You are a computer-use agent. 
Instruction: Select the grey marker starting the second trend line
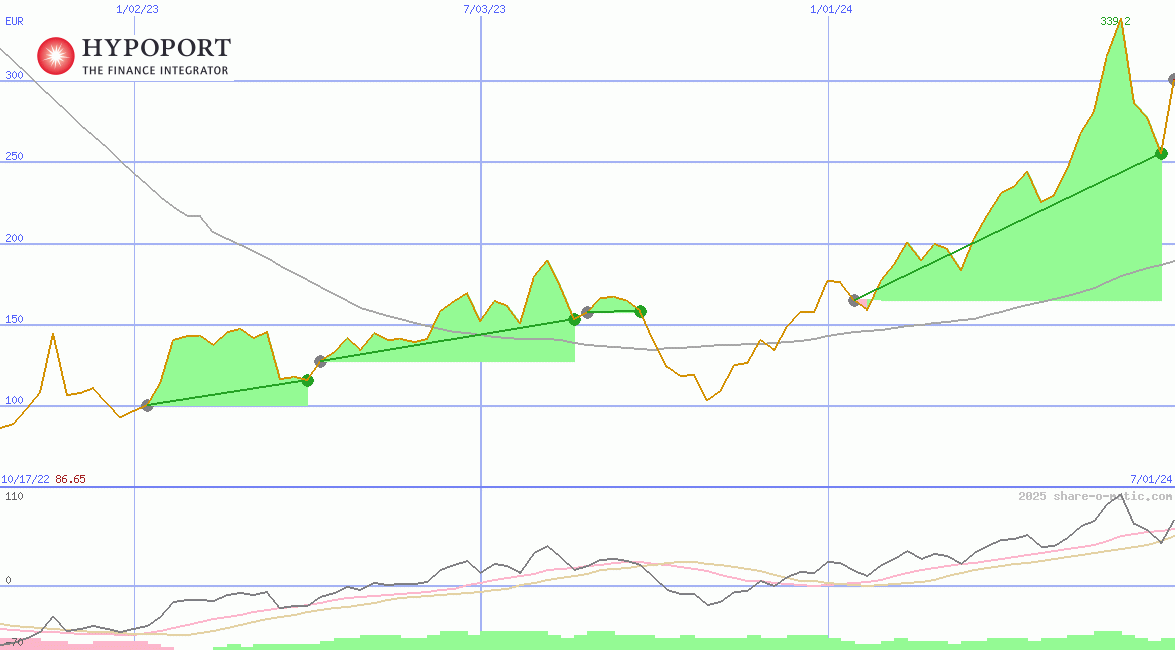tap(320, 361)
